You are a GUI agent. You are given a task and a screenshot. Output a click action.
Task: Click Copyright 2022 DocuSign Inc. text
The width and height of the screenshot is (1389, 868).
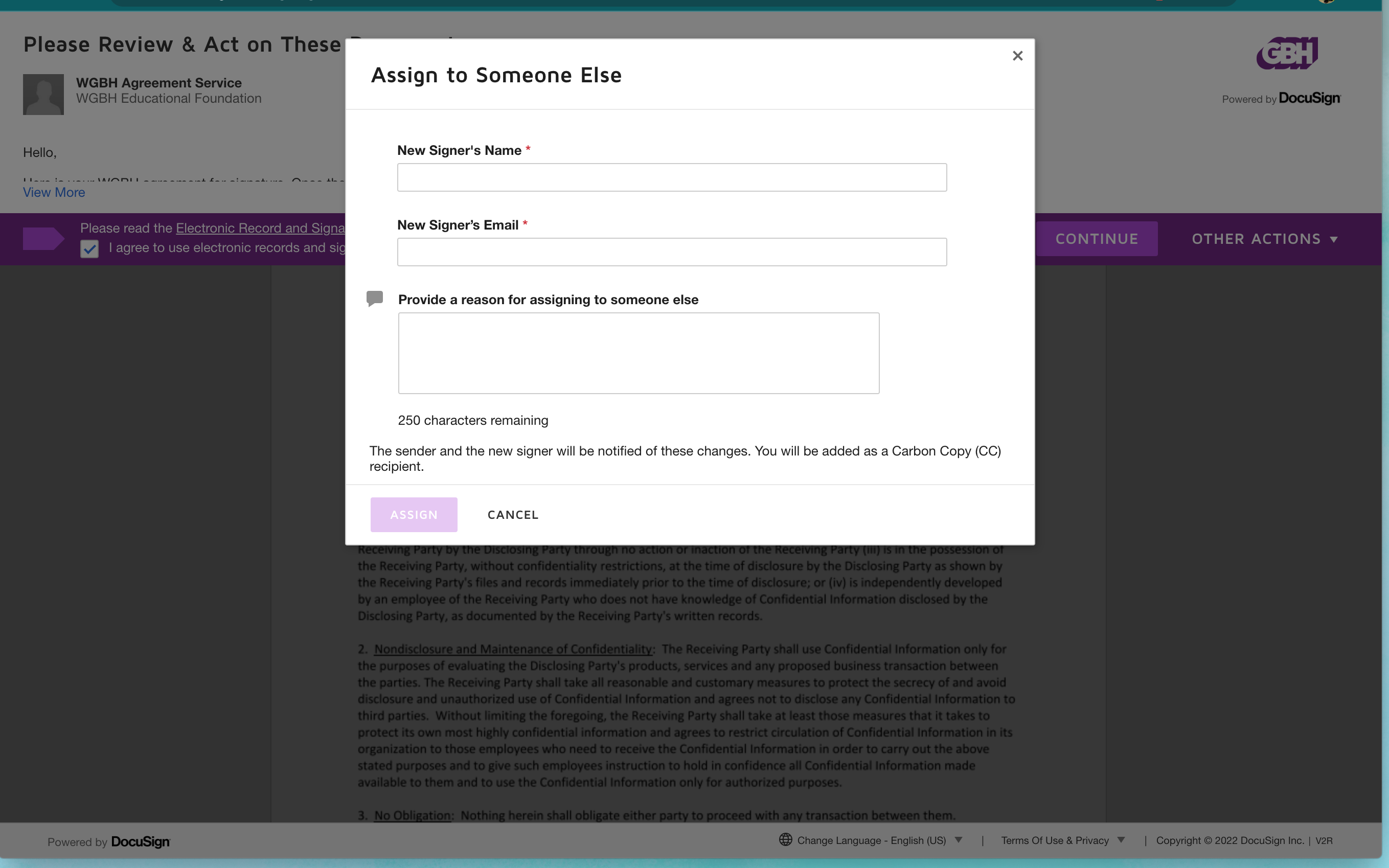[1230, 840]
